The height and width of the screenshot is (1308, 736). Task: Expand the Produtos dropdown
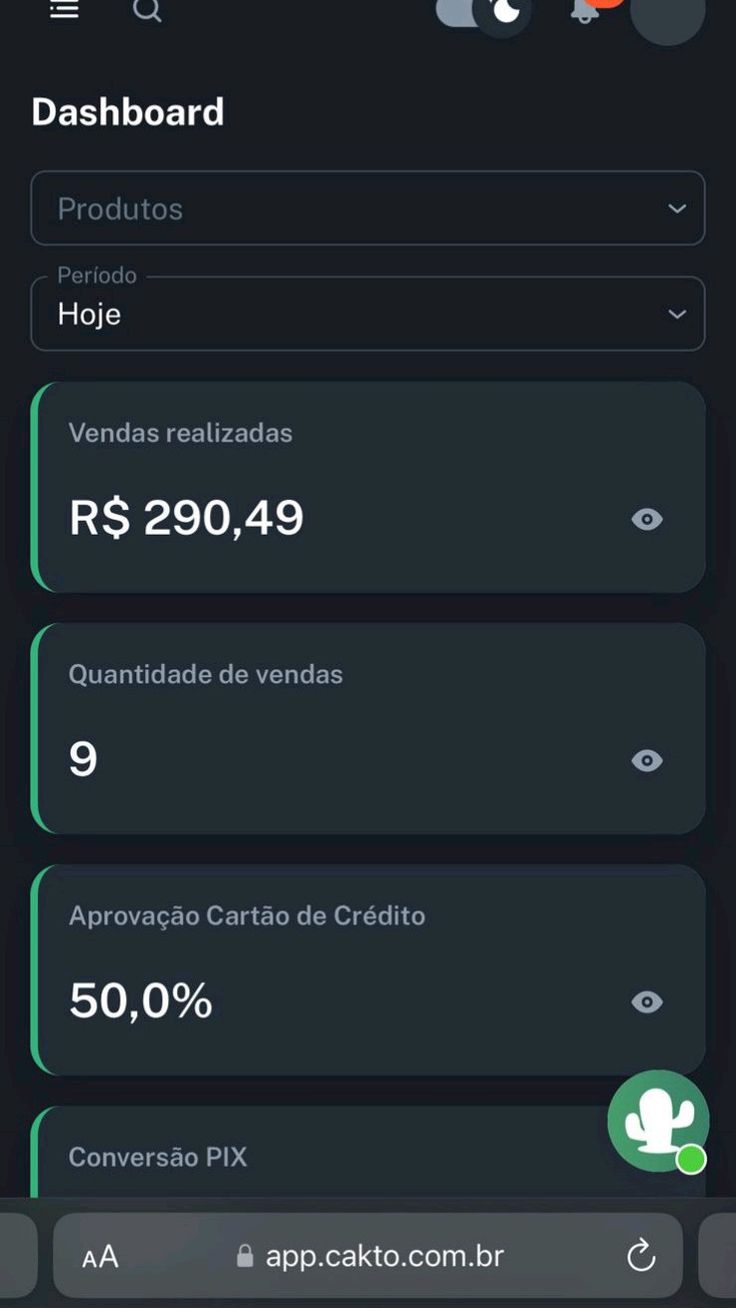367,209
